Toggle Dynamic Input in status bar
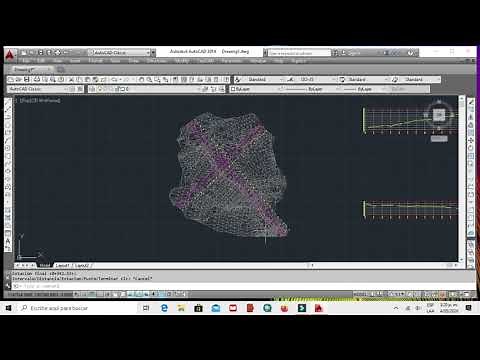 (146, 294)
